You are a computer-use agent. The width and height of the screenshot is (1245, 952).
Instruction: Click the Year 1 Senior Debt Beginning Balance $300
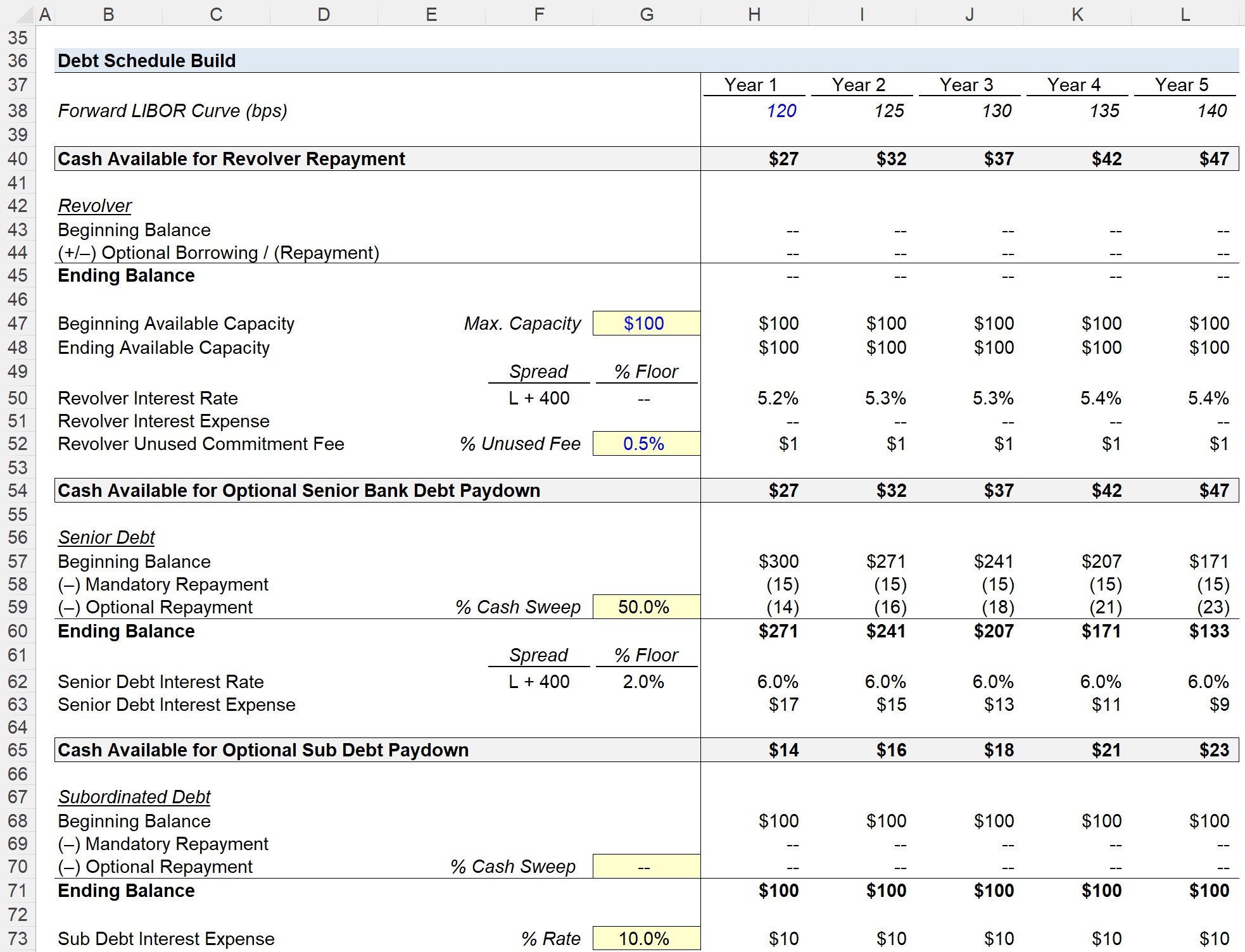[778, 561]
